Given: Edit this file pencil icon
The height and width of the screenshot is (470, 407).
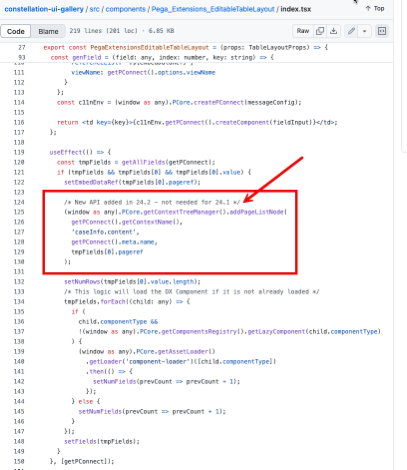Looking at the screenshot, I should [351, 31].
